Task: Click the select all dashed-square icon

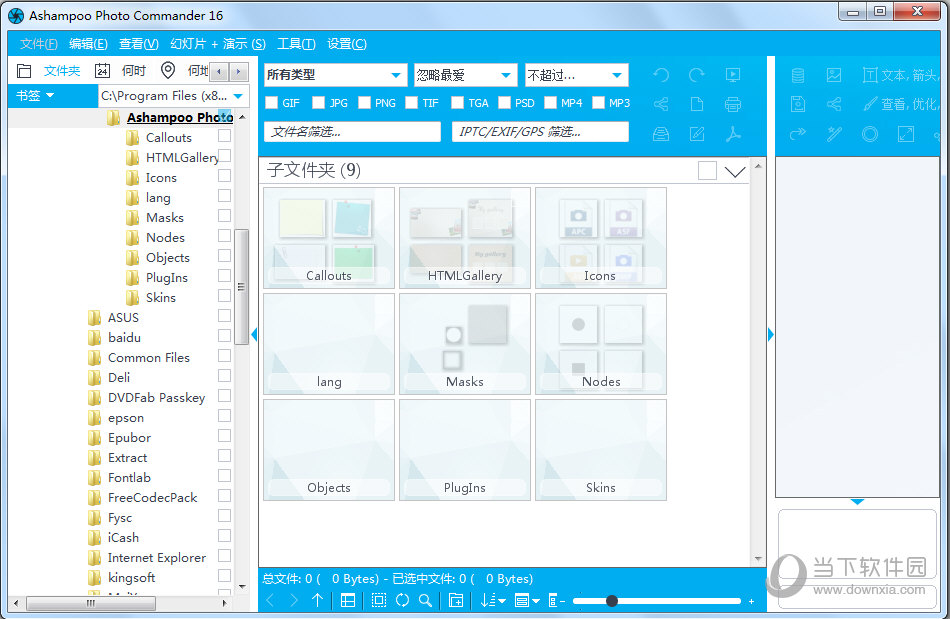Action: tap(379, 600)
